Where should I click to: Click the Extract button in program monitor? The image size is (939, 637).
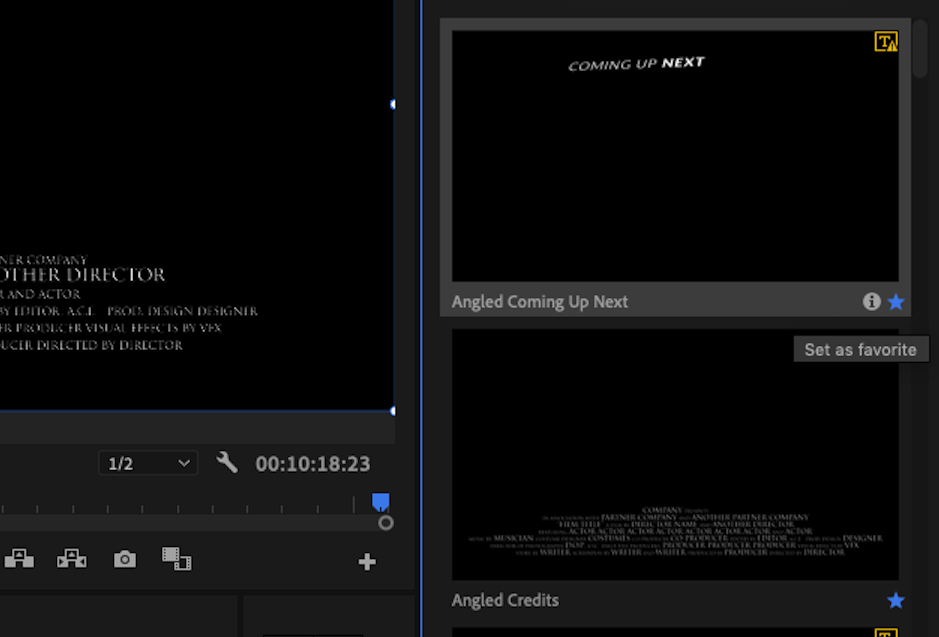[x=71, y=559]
